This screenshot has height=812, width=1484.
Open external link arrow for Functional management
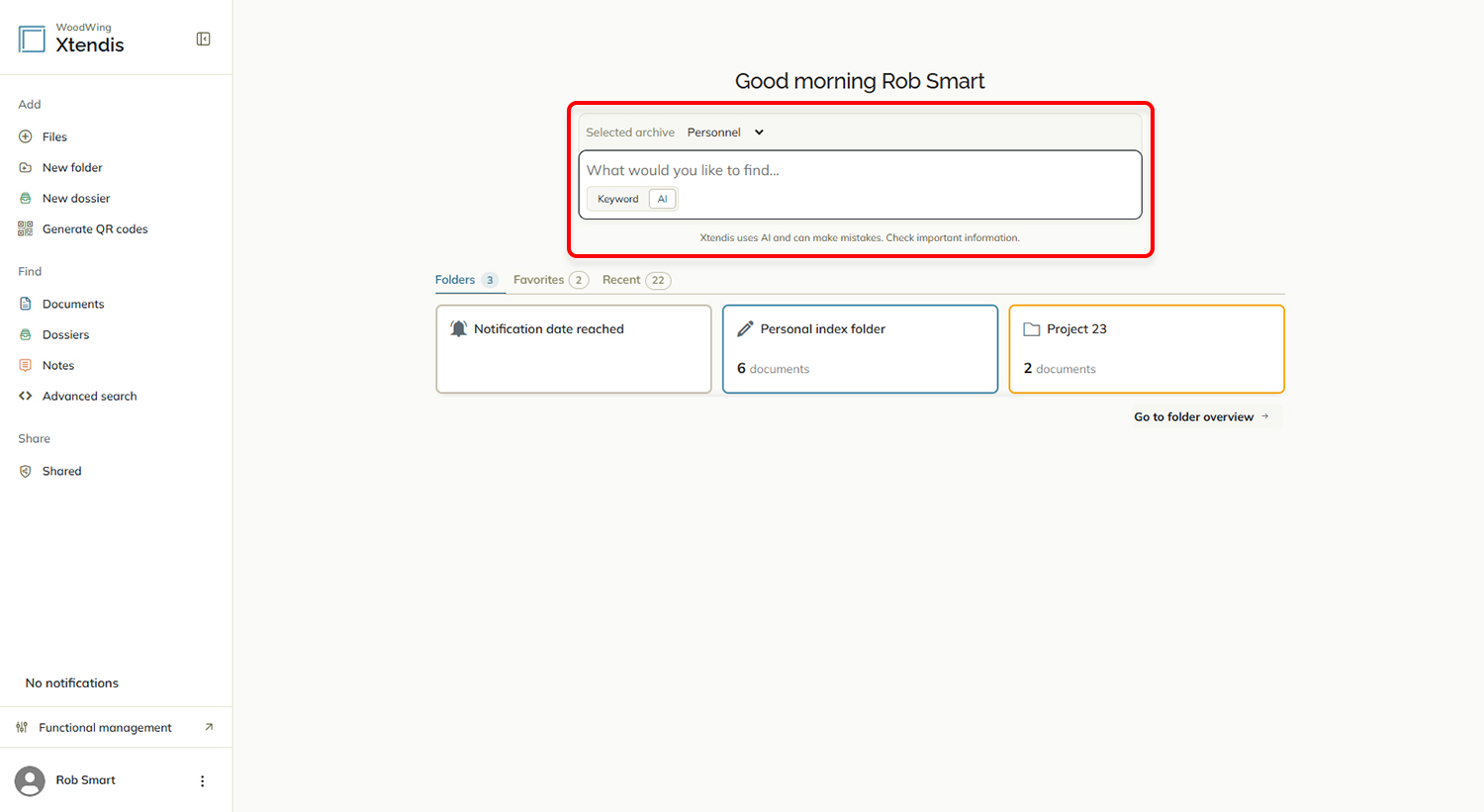[209, 727]
